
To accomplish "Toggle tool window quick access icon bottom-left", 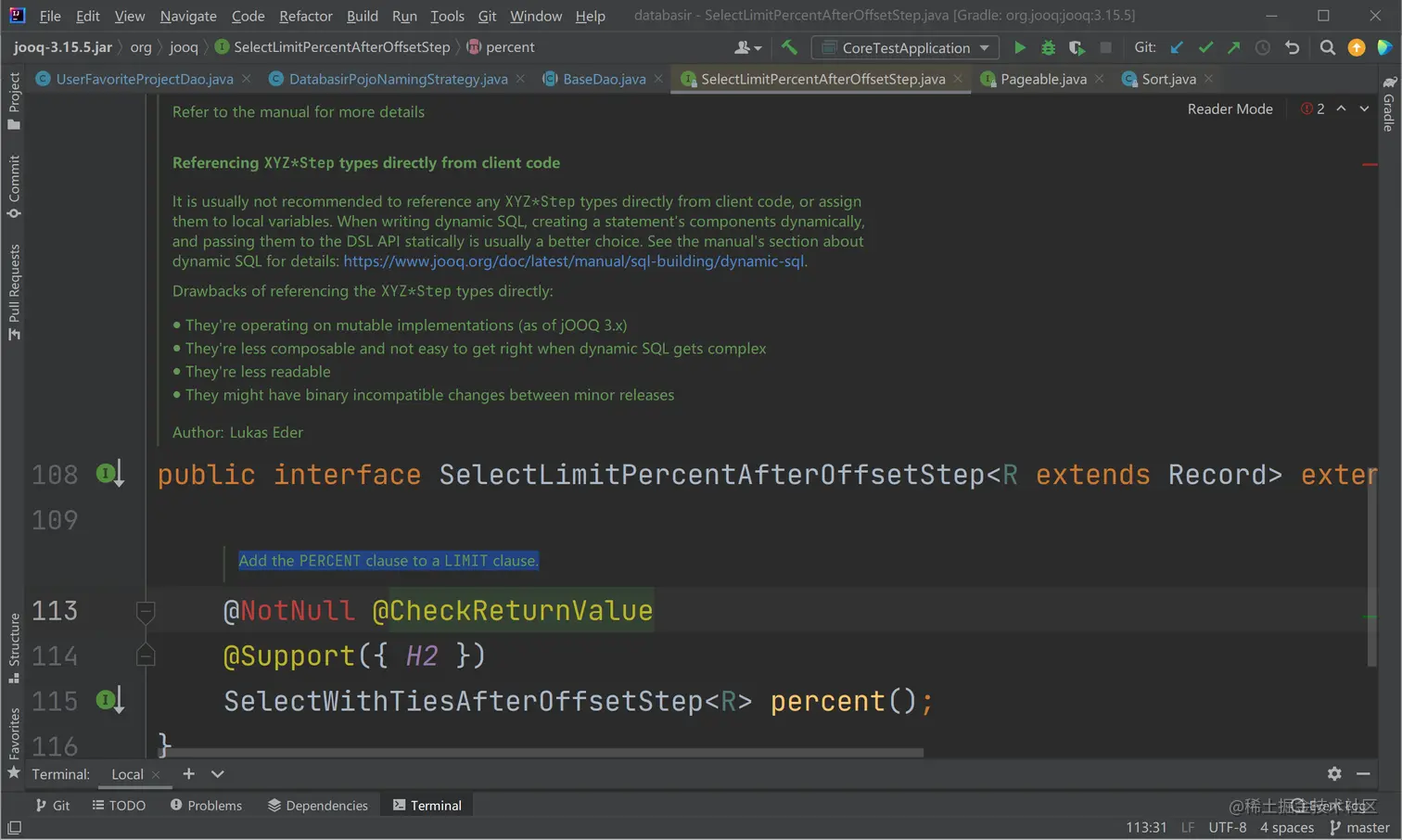I will [x=14, y=827].
